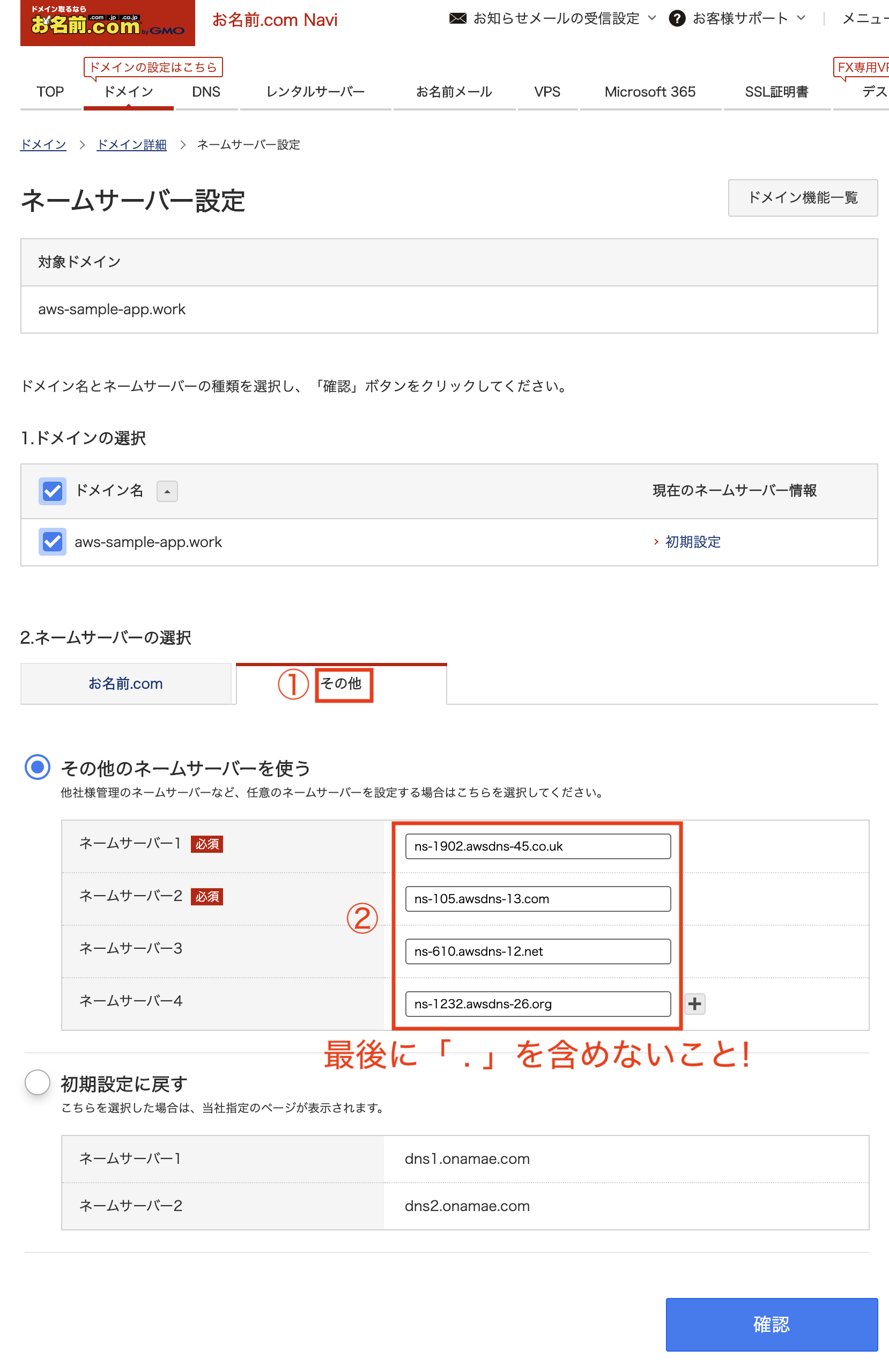Click the dns1.onamae.com text

pyautogui.click(x=467, y=1158)
